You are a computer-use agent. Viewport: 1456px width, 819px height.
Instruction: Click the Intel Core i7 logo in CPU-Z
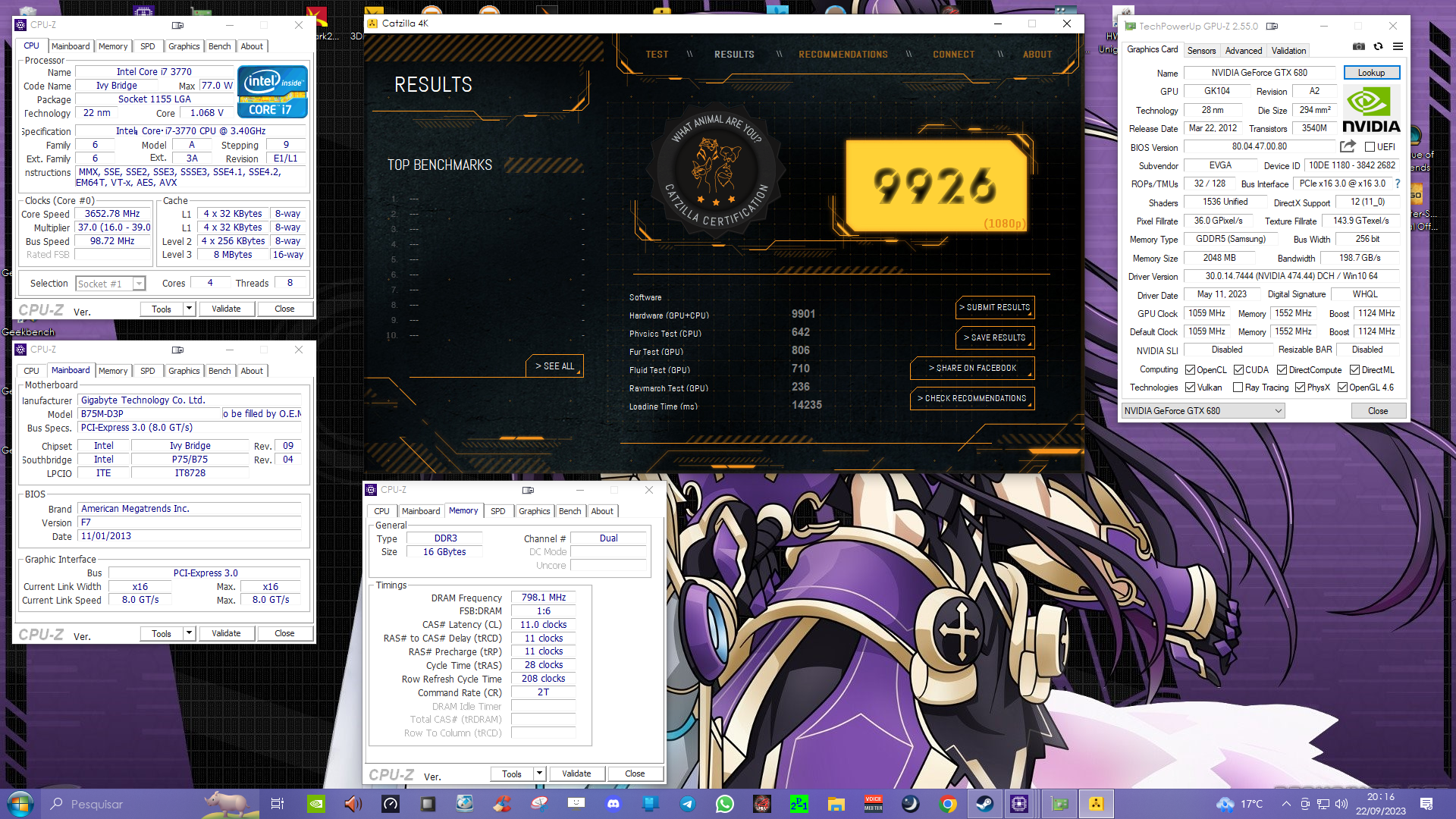(272, 91)
